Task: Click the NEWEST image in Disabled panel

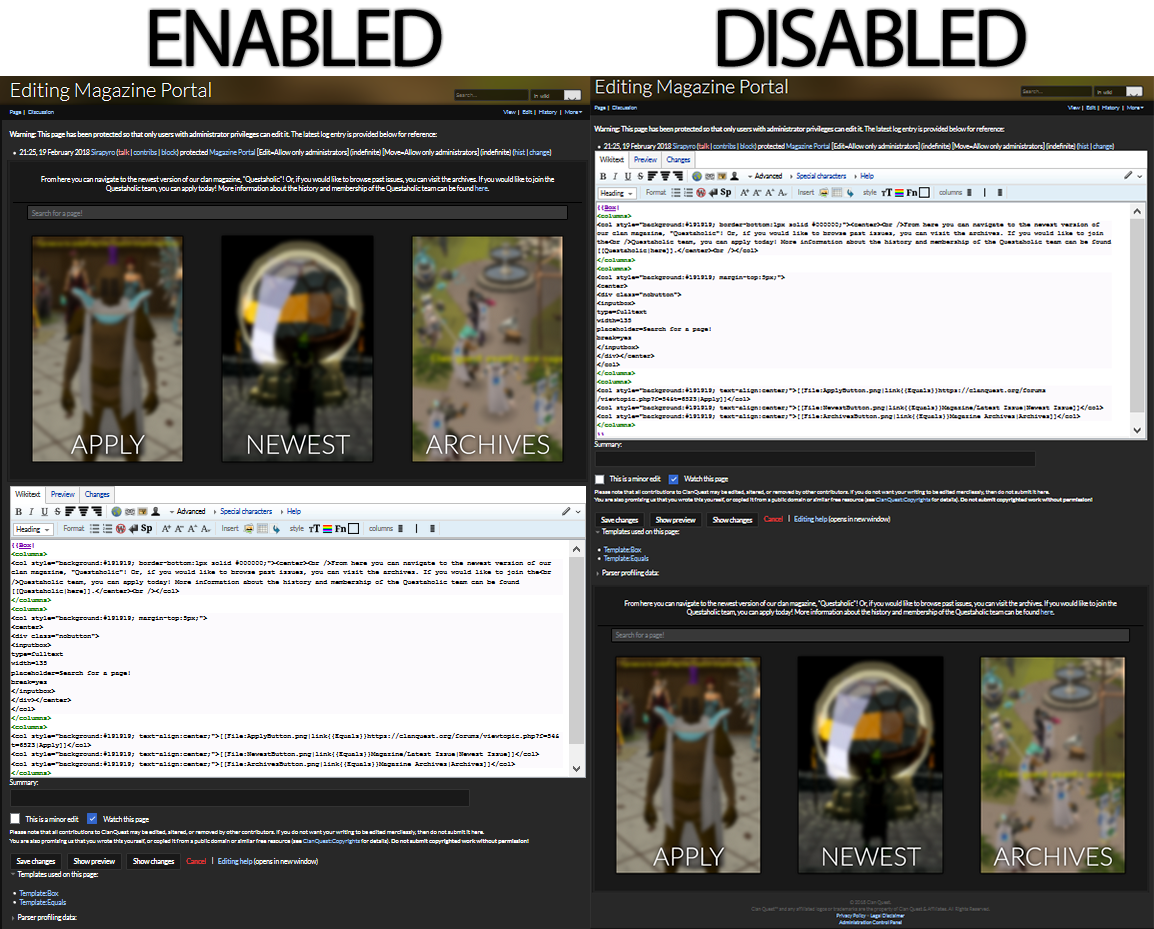Action: point(871,765)
